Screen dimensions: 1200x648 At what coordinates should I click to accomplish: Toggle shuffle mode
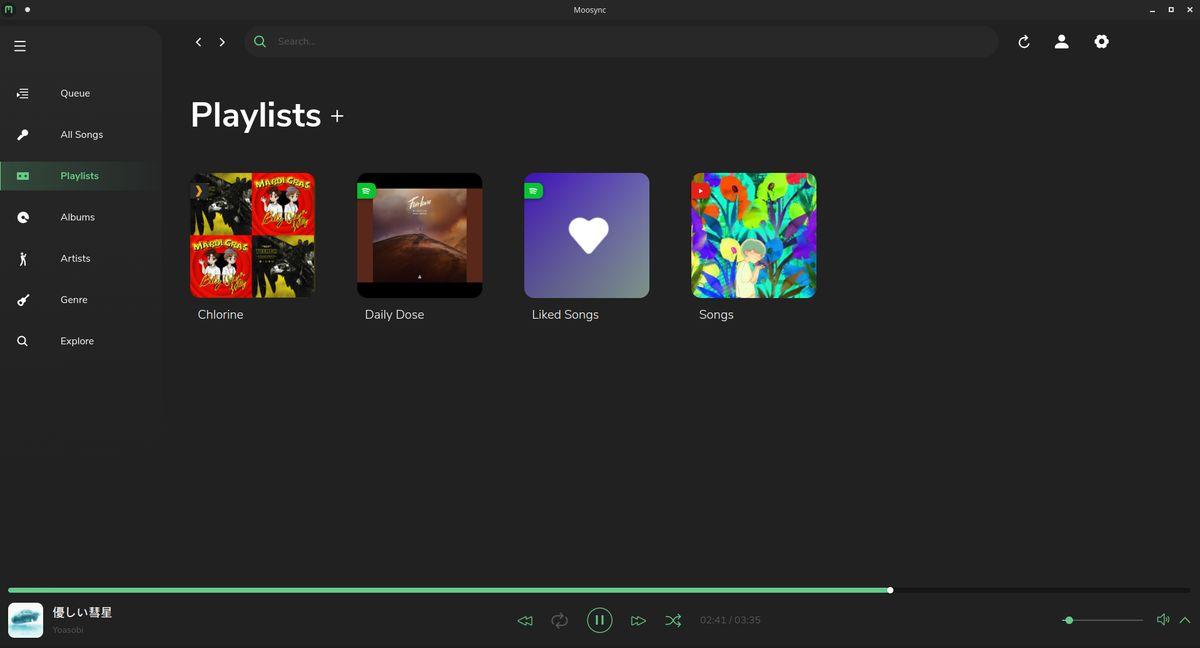pos(673,620)
